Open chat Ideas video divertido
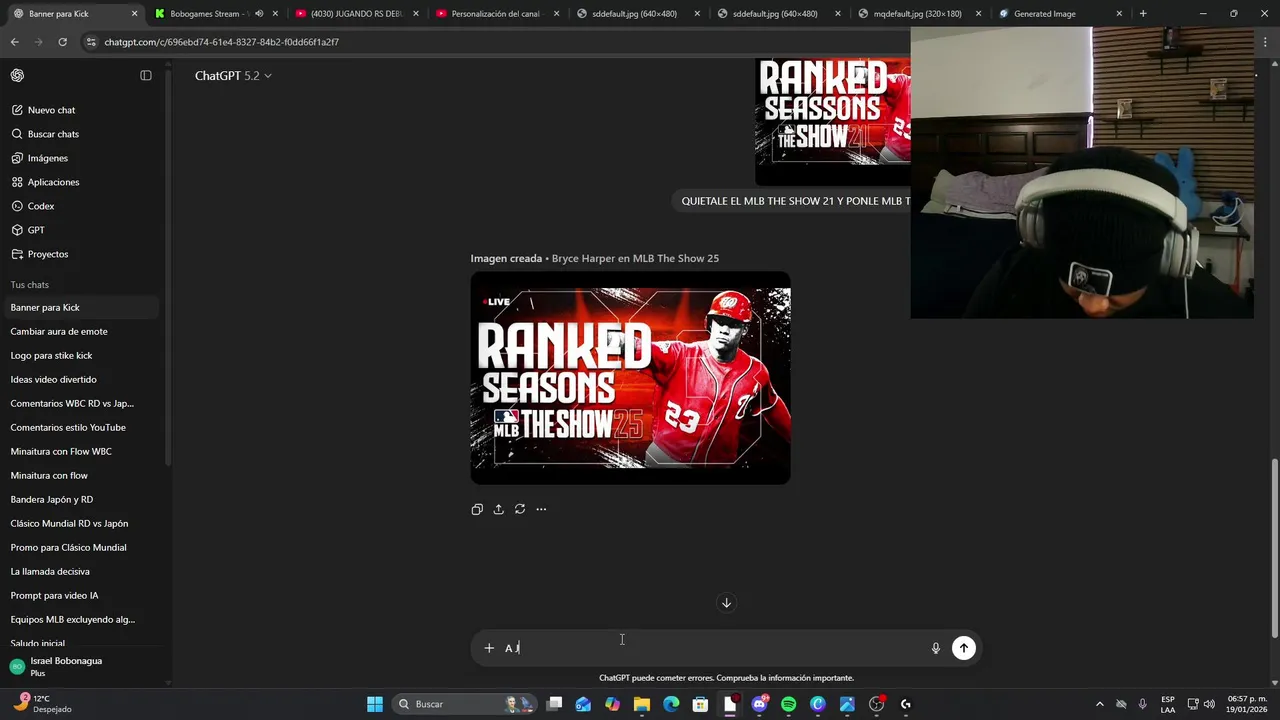Screen dimensions: 1280x720 tap(81, 379)
